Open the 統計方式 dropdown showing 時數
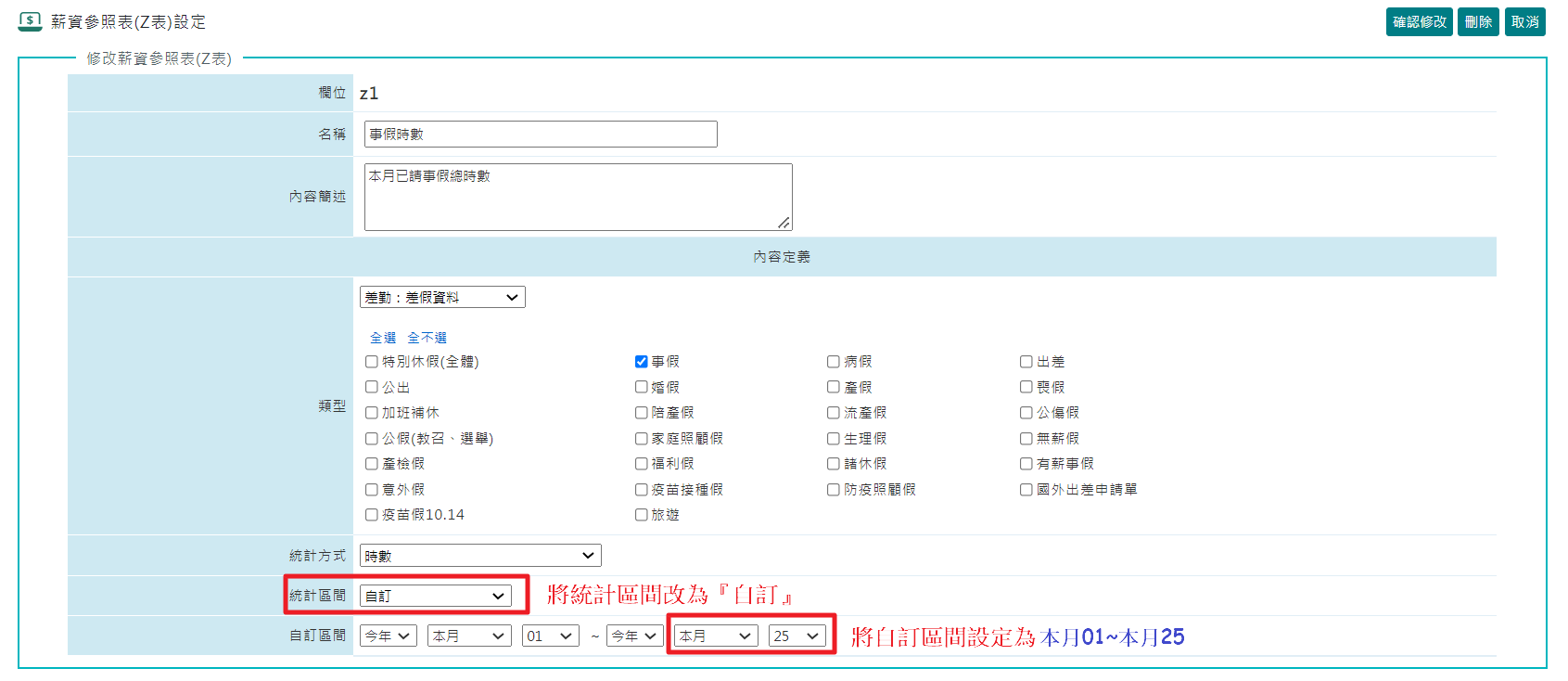 tap(480, 555)
